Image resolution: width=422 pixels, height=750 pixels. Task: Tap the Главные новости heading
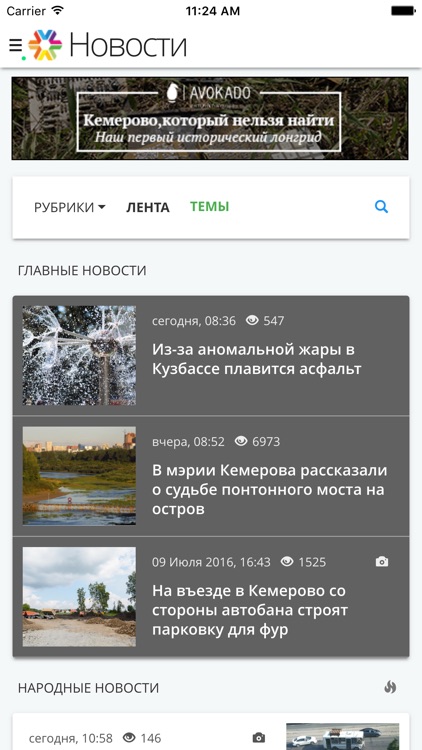pyautogui.click(x=82, y=271)
